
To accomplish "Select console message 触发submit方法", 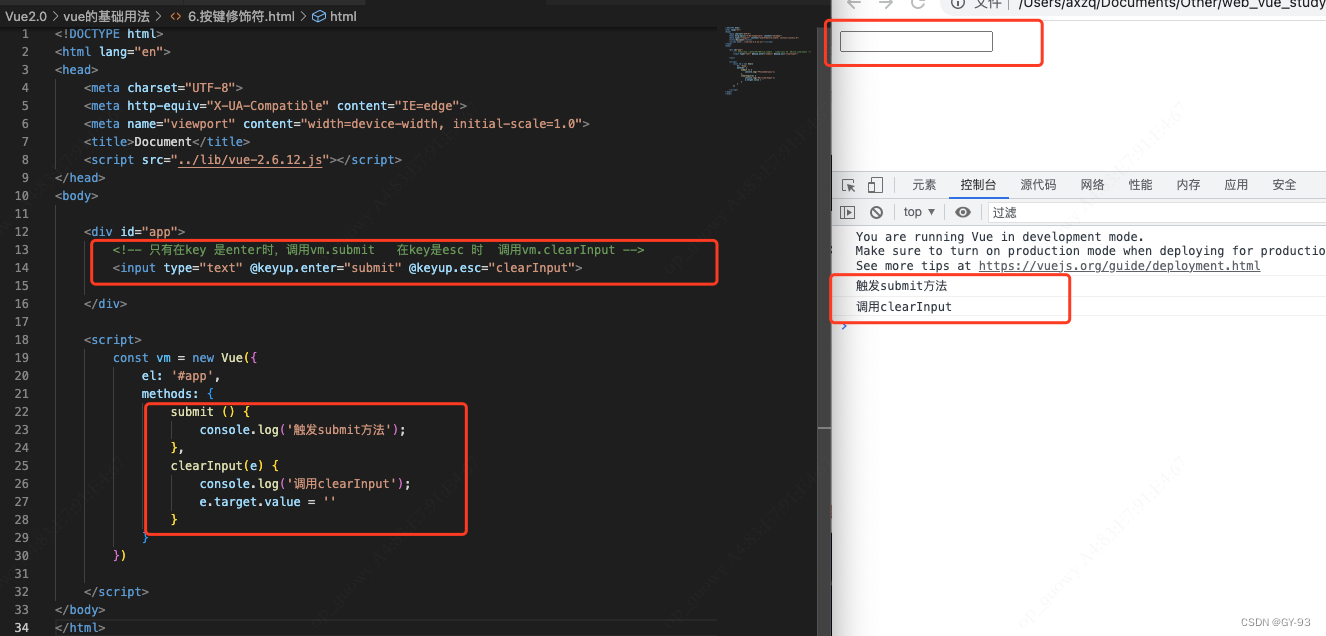I will coord(901,286).
